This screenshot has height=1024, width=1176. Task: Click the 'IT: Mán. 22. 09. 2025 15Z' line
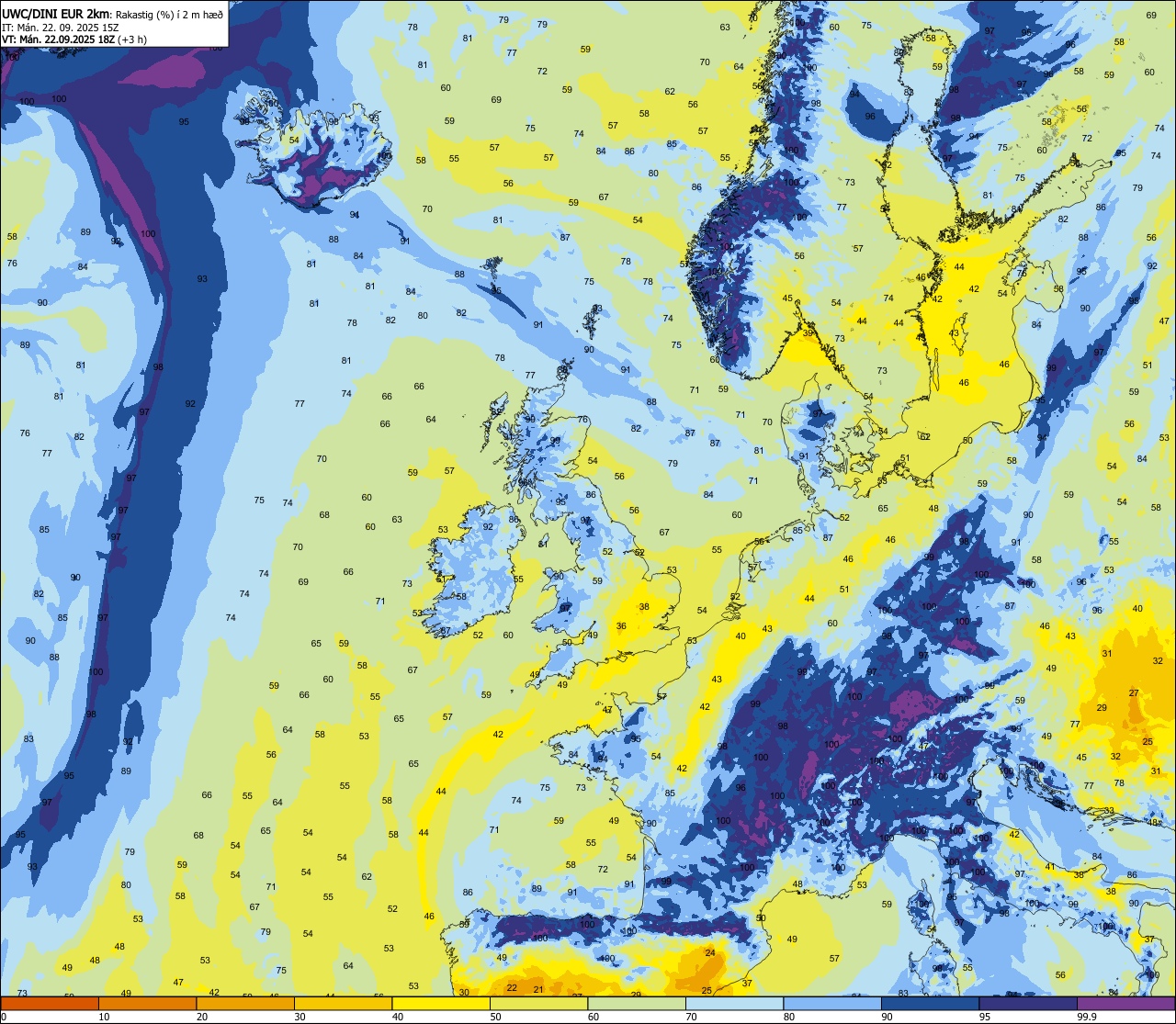click(61, 27)
